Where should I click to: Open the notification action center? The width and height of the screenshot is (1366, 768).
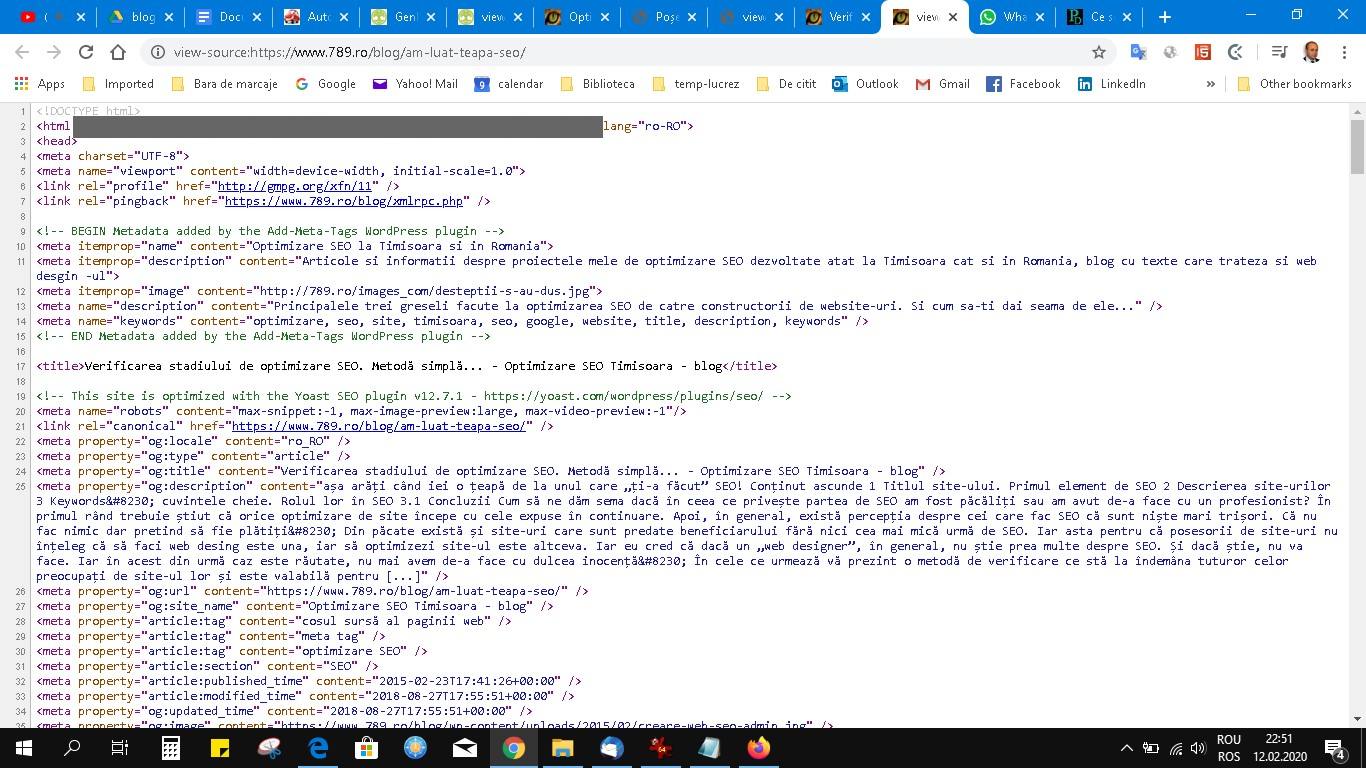(1335, 748)
